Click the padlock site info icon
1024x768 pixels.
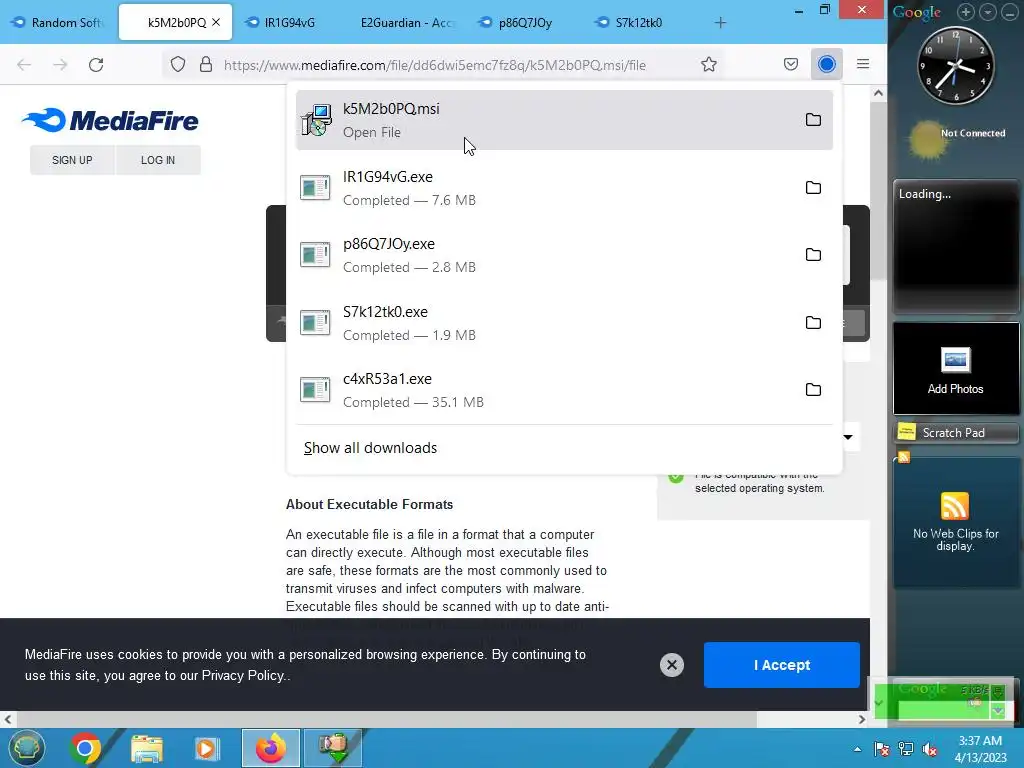[206, 65]
